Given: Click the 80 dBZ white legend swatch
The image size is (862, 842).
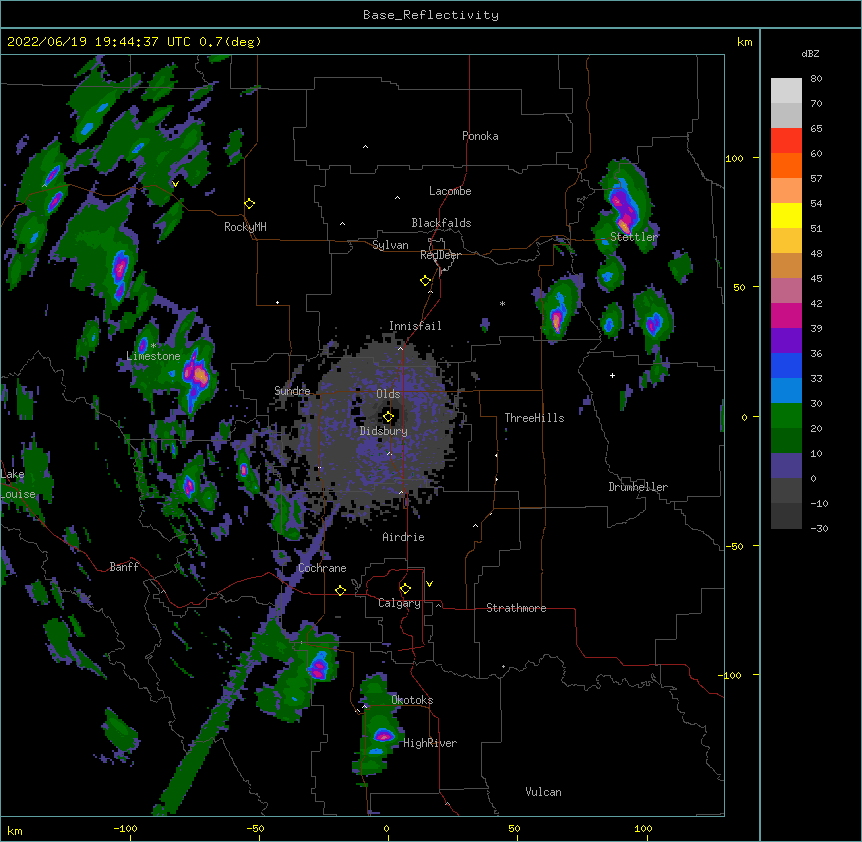Looking at the screenshot, I should click(x=786, y=91).
